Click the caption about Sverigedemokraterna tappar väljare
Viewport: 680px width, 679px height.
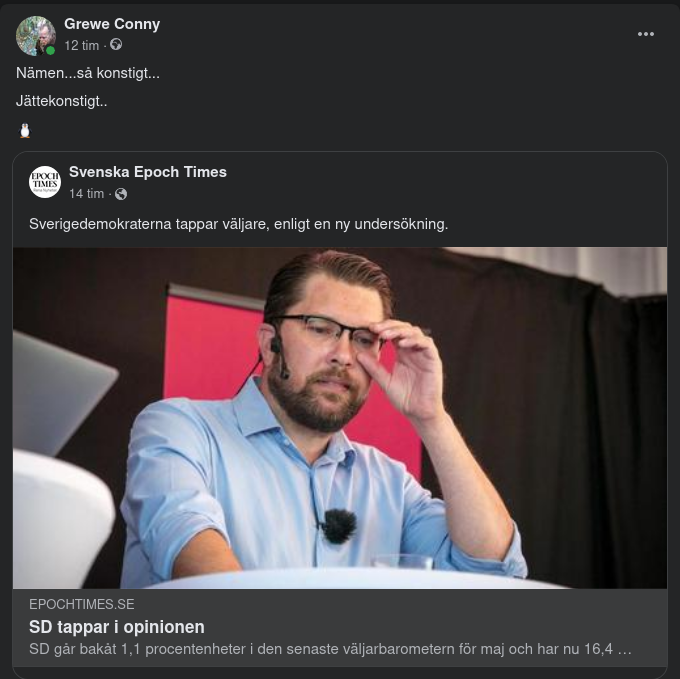(x=238, y=224)
